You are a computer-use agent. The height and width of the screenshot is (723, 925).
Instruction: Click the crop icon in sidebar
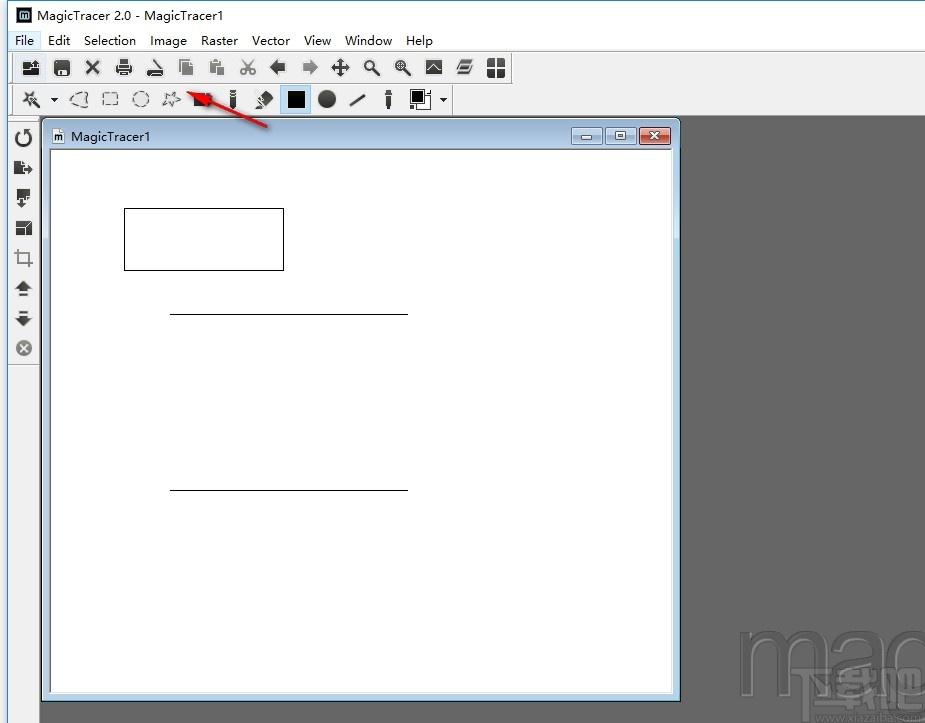pos(23,258)
